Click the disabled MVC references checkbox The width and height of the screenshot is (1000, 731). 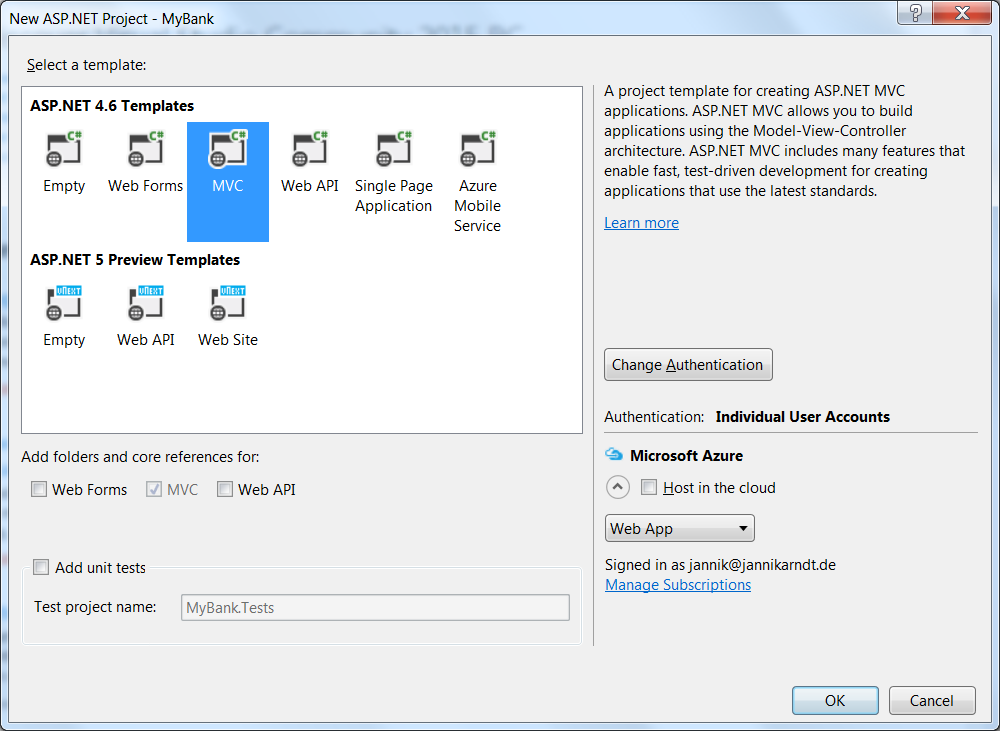coord(154,489)
